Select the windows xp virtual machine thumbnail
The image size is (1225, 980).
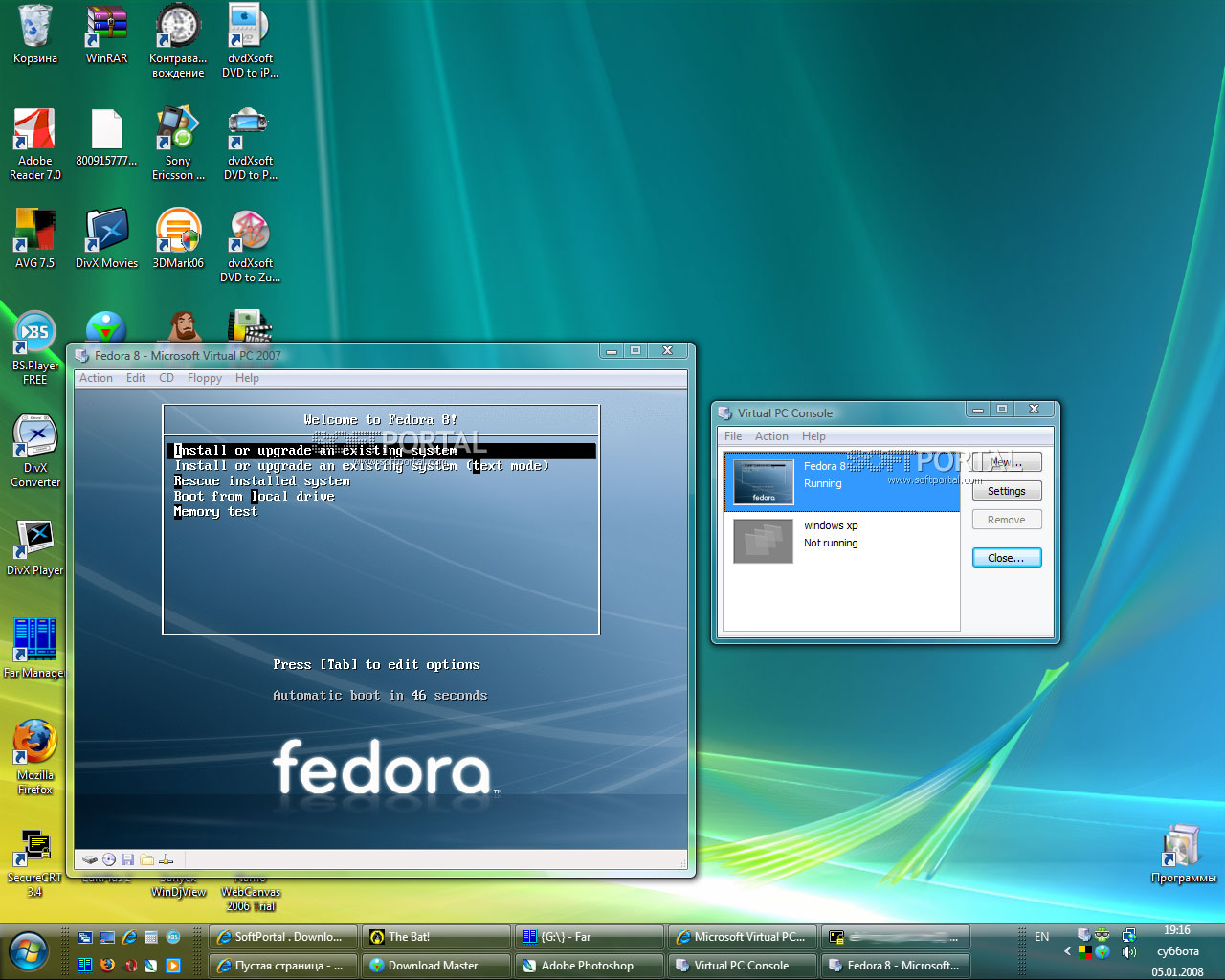tap(764, 541)
